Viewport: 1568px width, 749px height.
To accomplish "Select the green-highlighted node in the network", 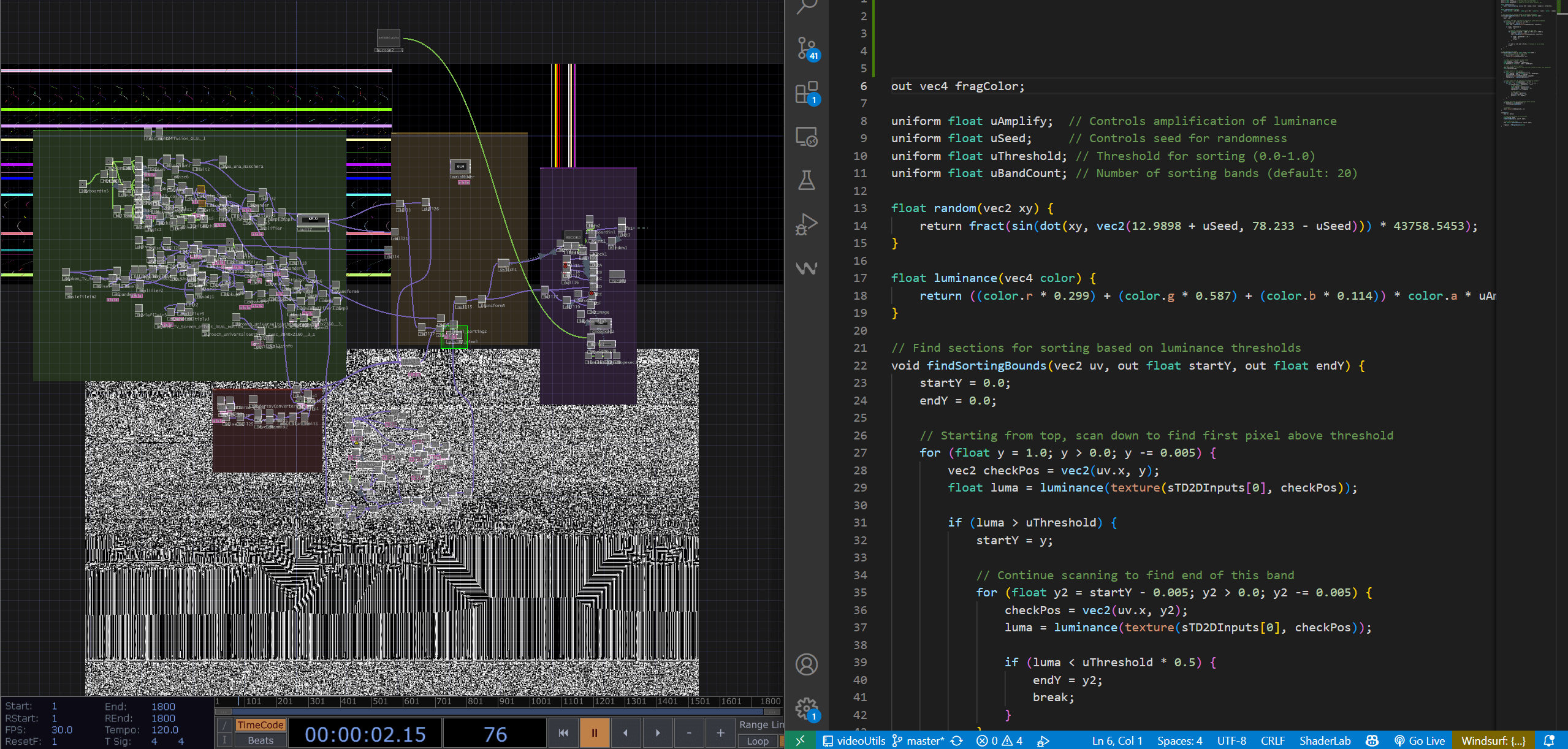I will [x=454, y=336].
